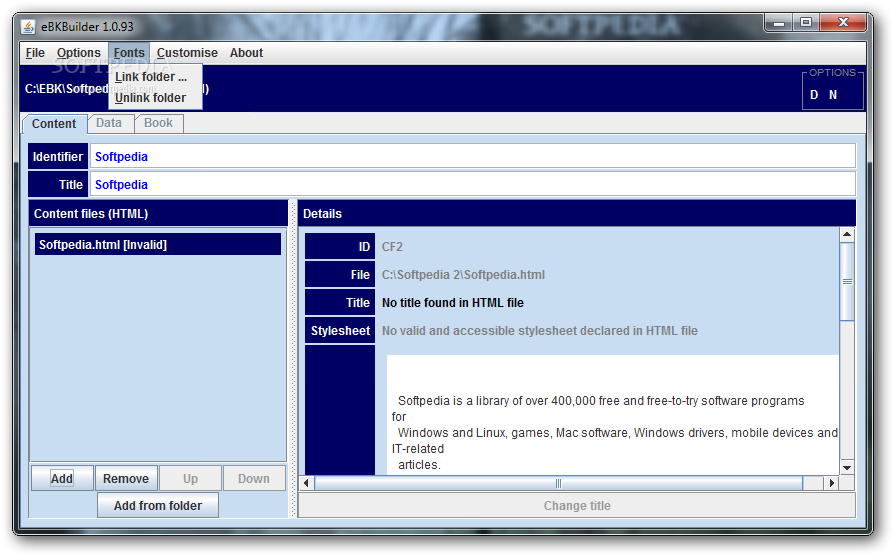The image size is (894, 556).
Task: Click the Up button
Action: 190,478
